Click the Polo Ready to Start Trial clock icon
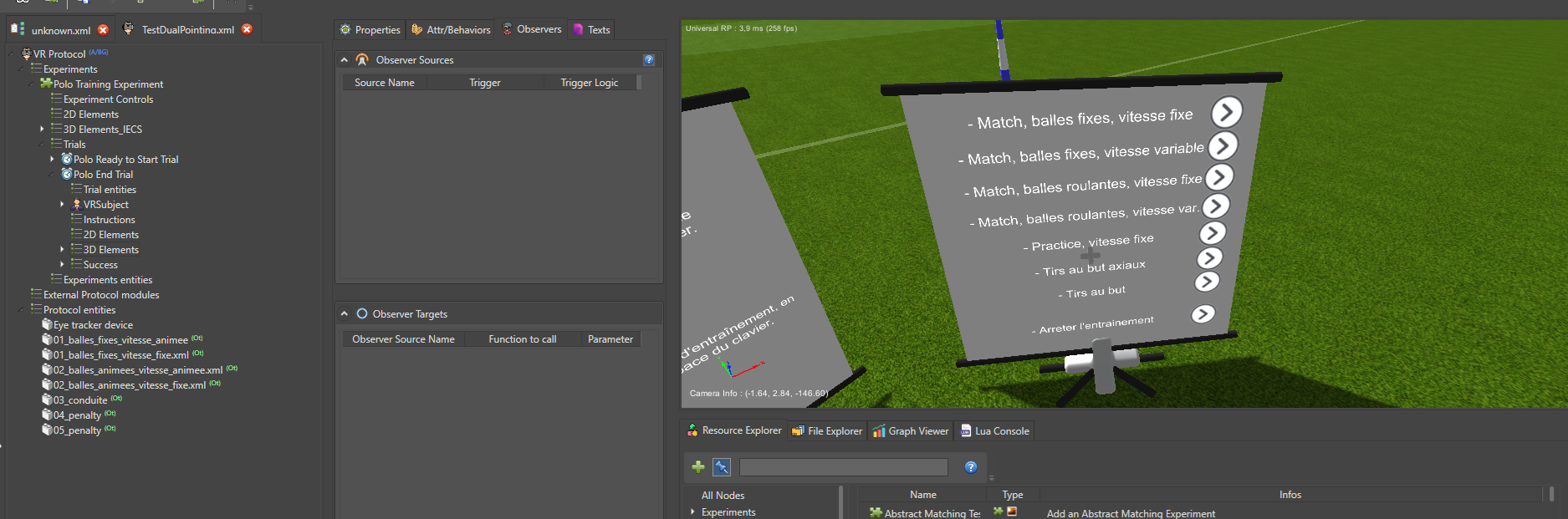The width and height of the screenshot is (1568, 519). pos(67,159)
